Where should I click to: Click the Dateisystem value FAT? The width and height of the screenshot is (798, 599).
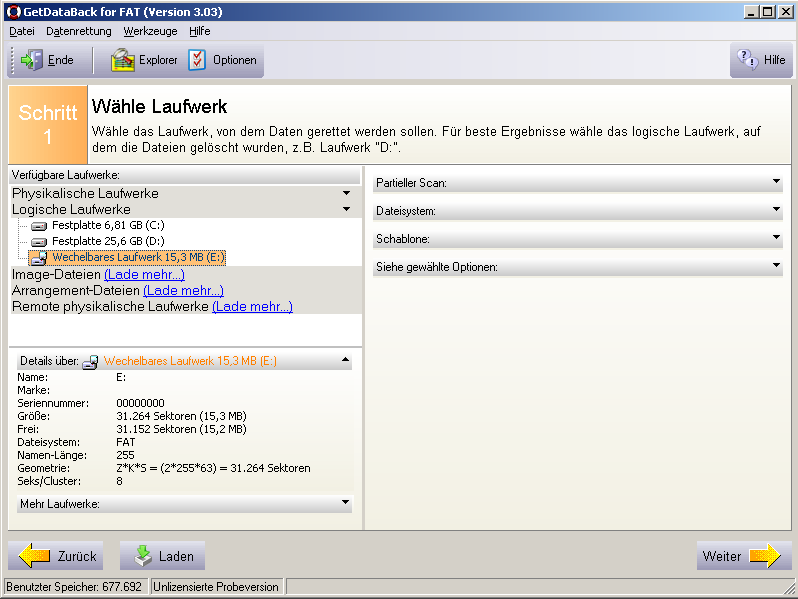click(x=126, y=442)
